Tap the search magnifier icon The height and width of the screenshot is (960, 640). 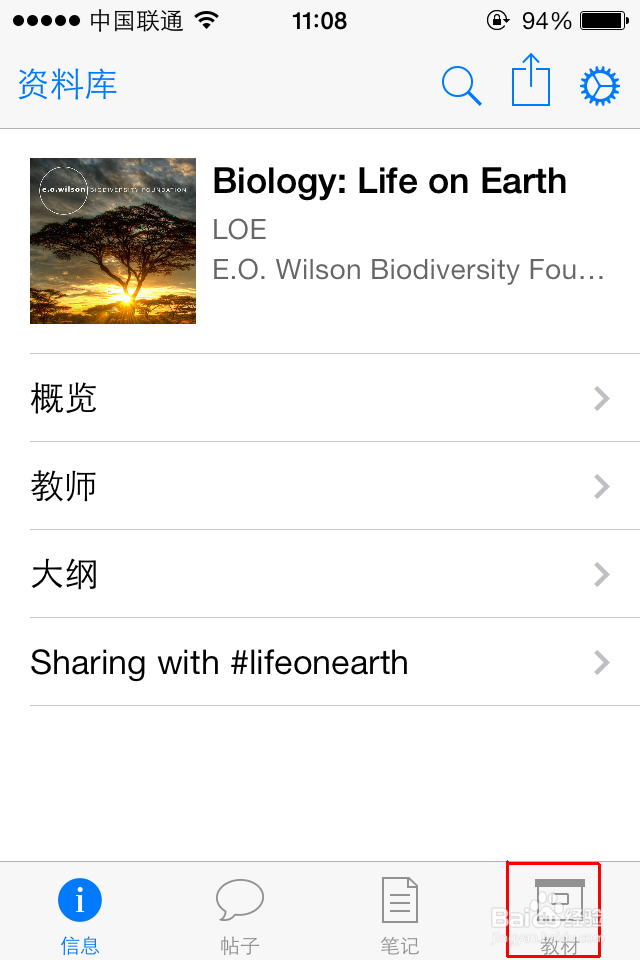(x=461, y=85)
